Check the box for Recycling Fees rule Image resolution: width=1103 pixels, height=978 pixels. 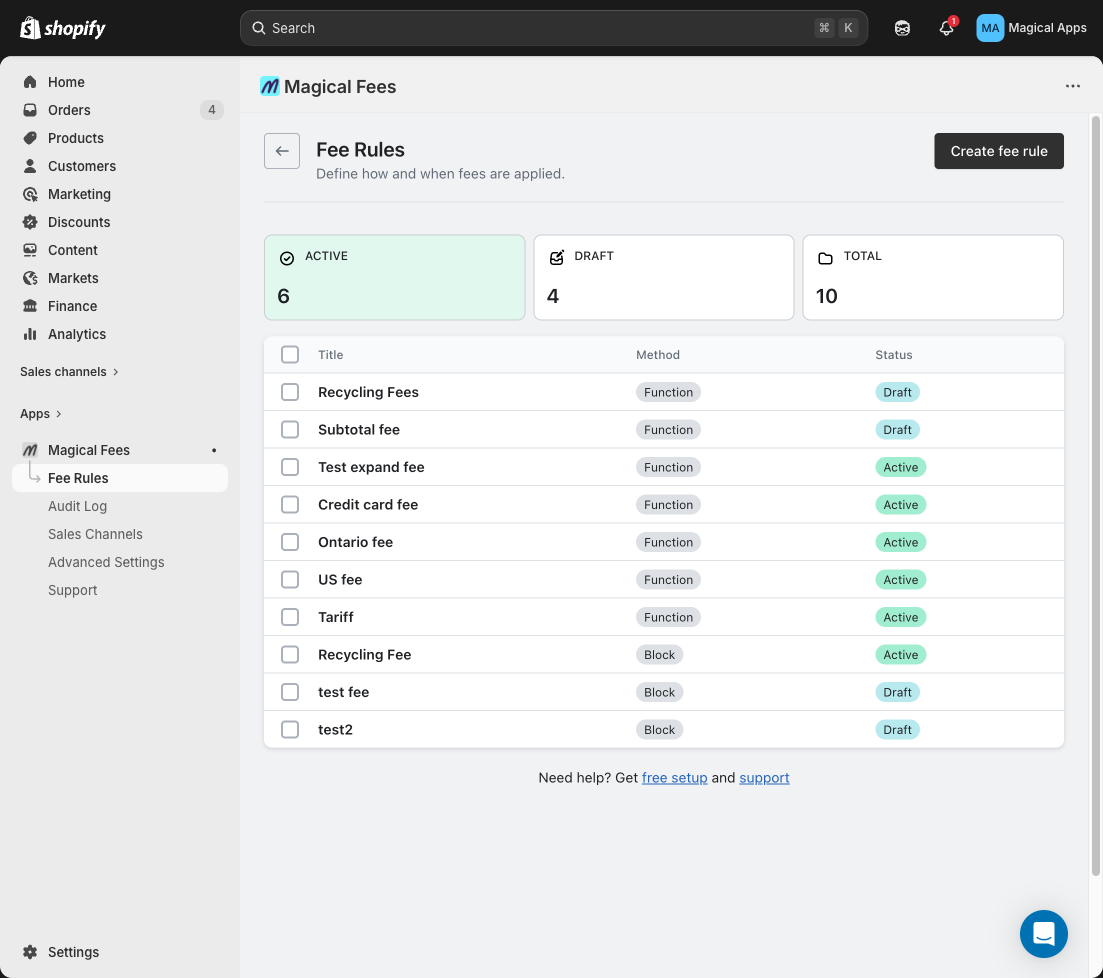(290, 392)
